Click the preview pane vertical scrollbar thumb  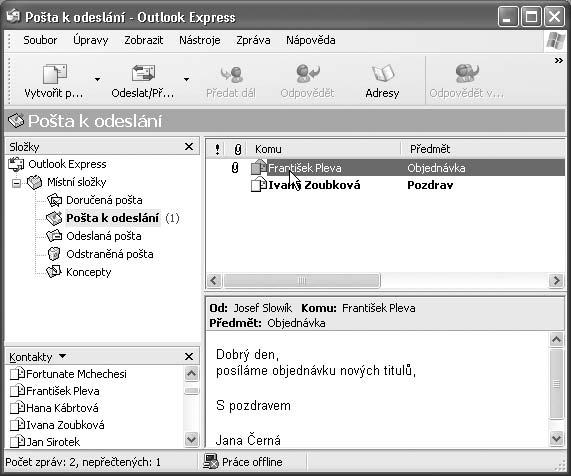556,384
